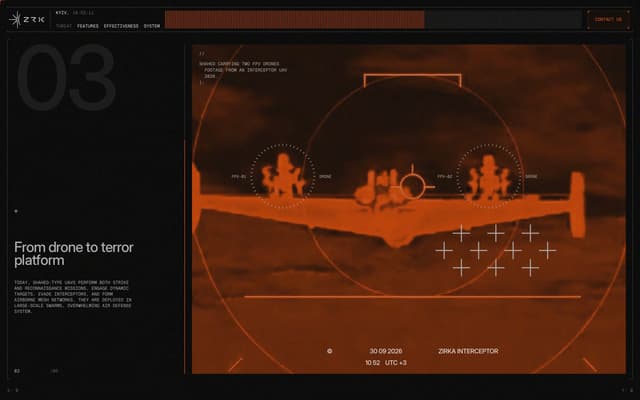Click the 'From drone to terror platform' heading
The width and height of the screenshot is (640, 400).
pos(74,253)
